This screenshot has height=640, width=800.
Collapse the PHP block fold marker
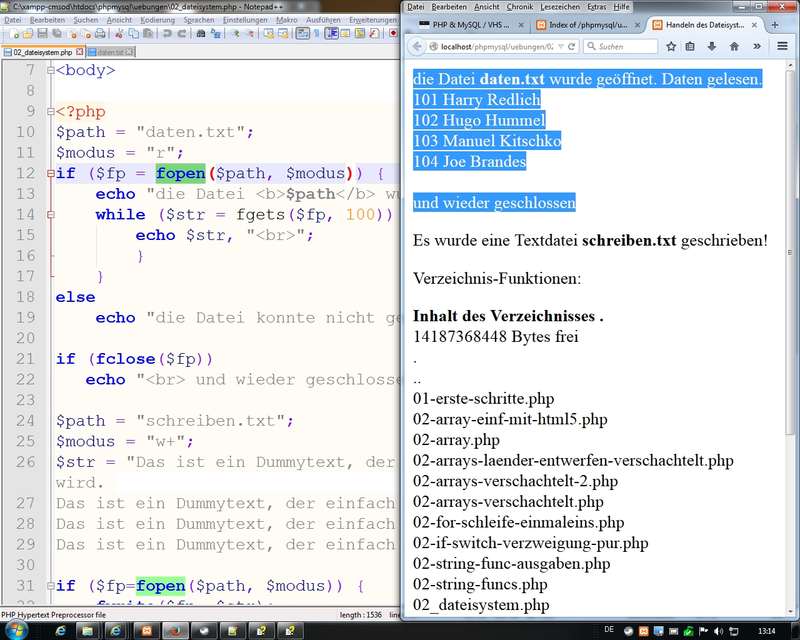point(50,112)
